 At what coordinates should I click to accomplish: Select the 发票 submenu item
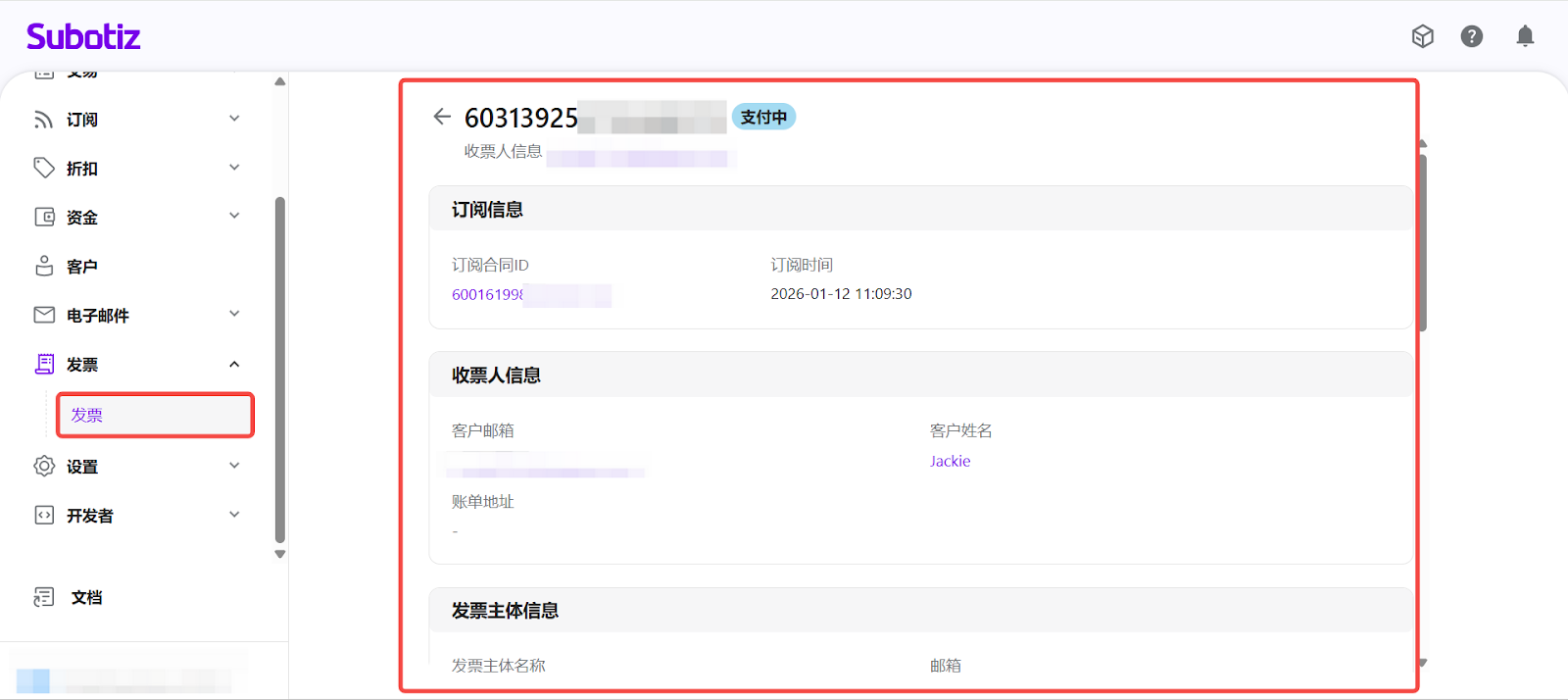(x=155, y=415)
